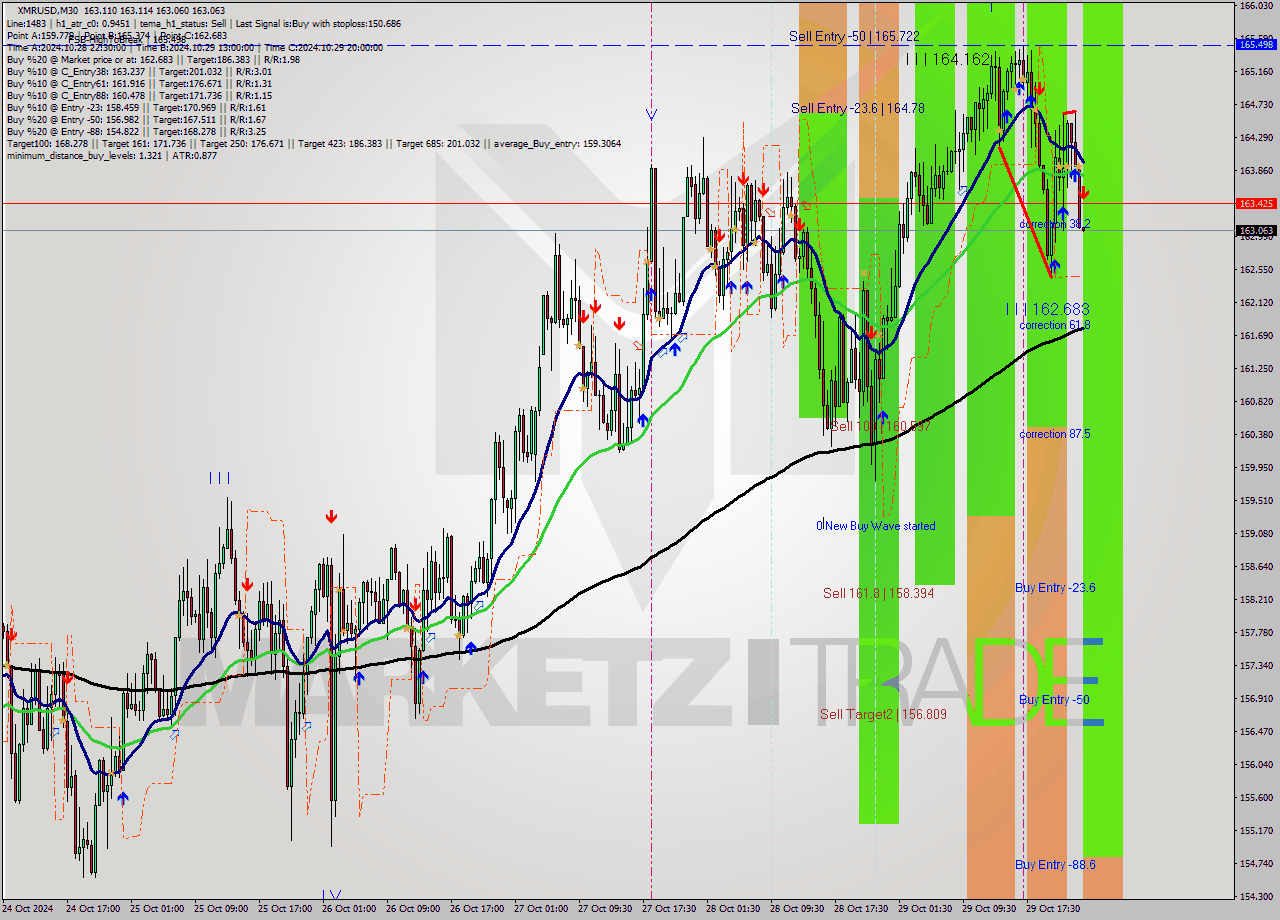Click the 154.300 price axis value
Viewport: 1280px width, 920px height.
(1256, 896)
